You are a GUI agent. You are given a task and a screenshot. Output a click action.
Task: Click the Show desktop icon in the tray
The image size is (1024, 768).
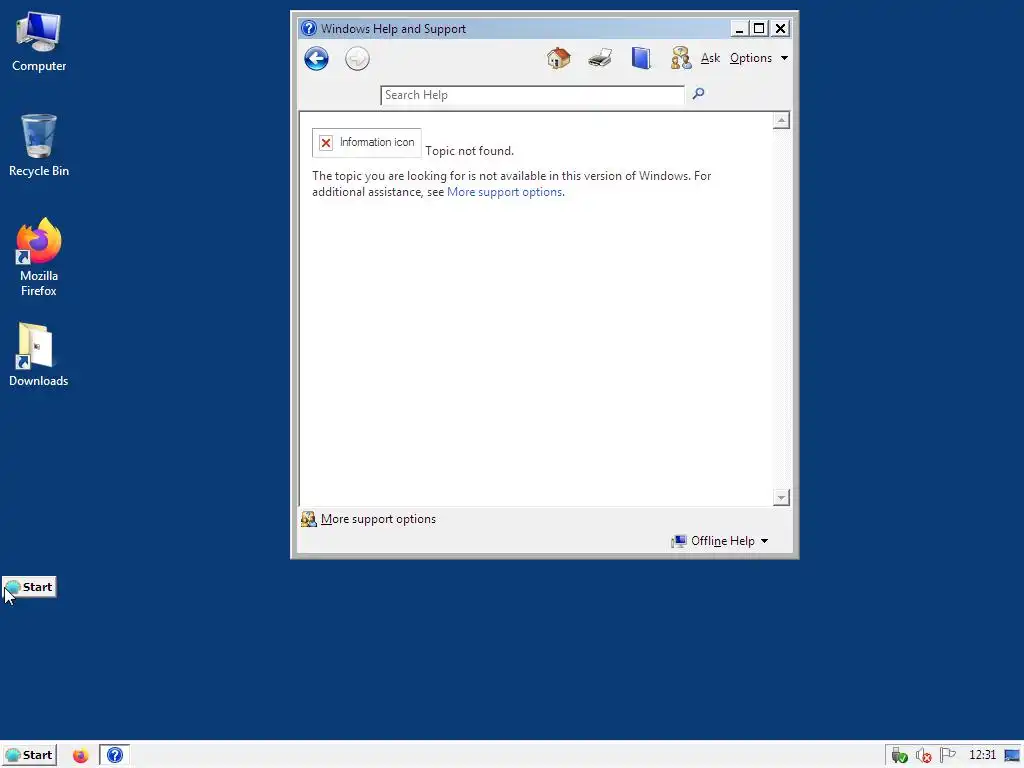1012,756
